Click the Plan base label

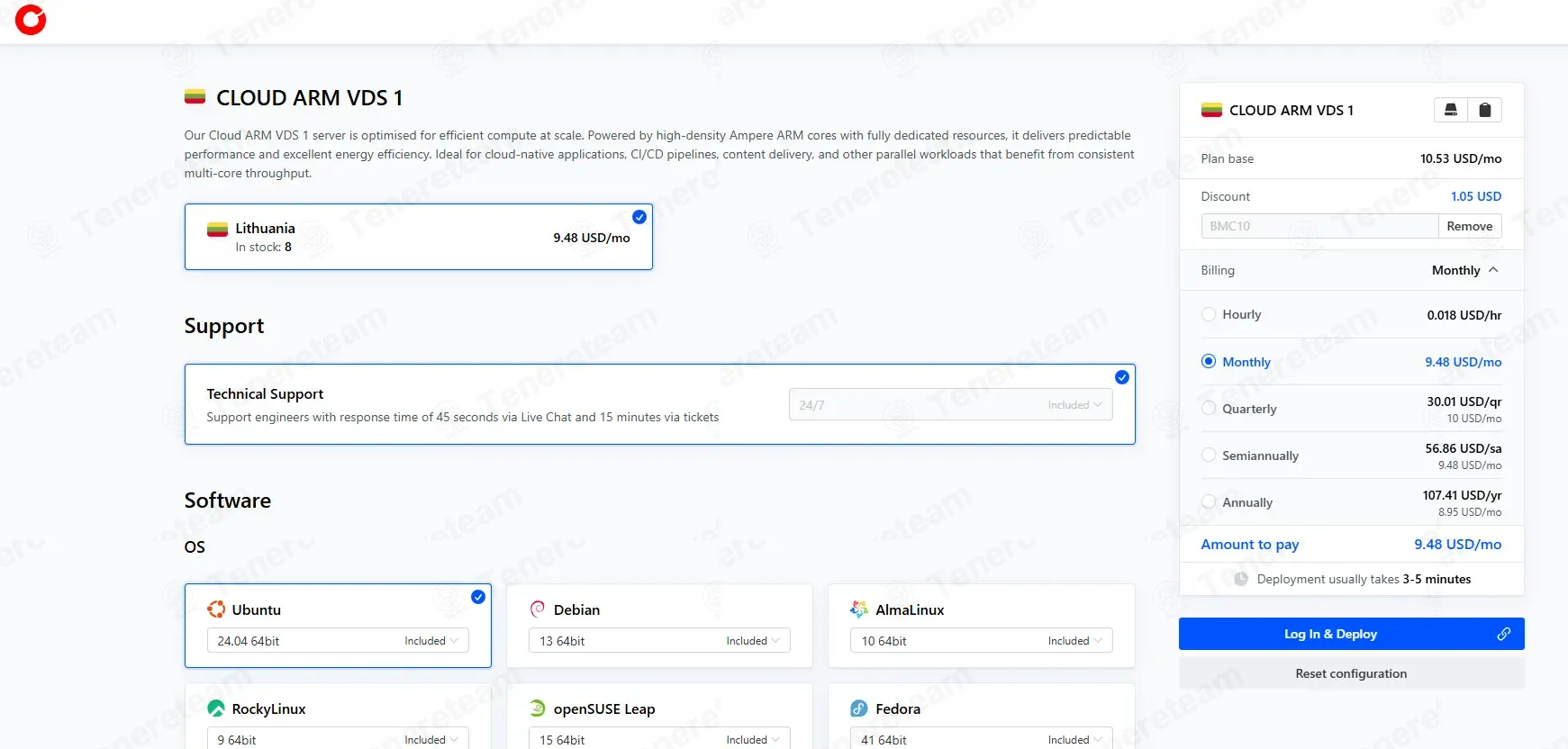tap(1228, 158)
